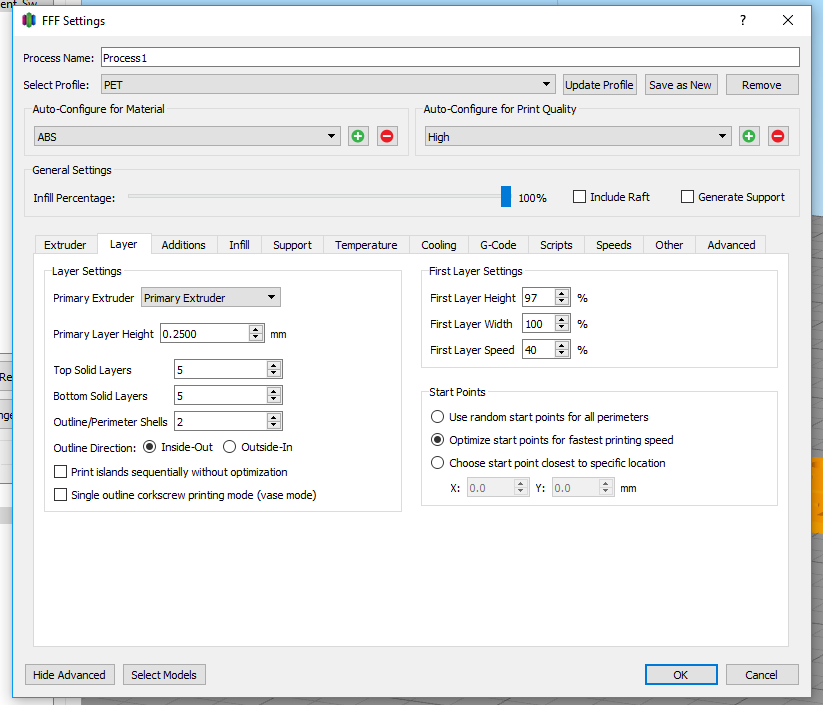Switch to the Other tab
This screenshot has height=705, width=823.
(669, 245)
